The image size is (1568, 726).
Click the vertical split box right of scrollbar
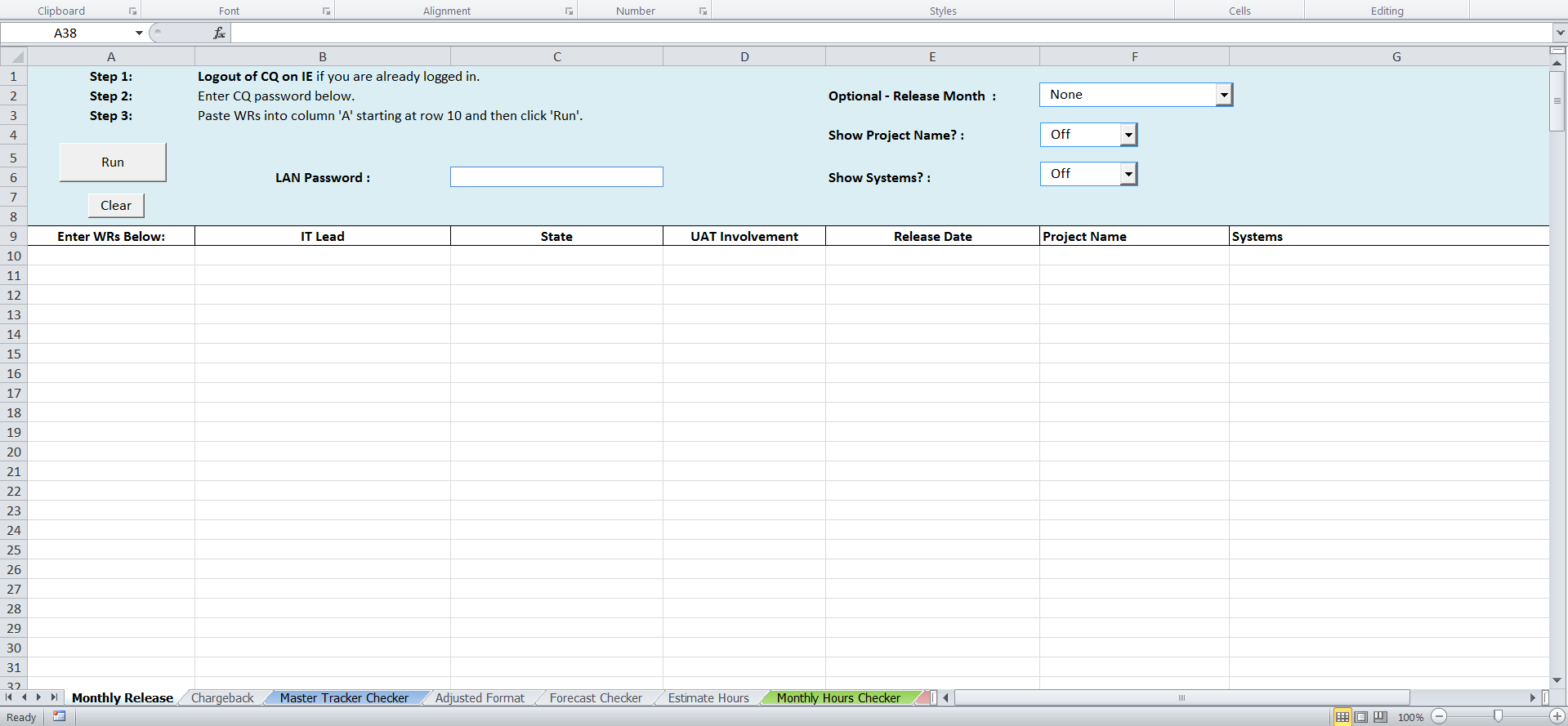(x=1545, y=697)
